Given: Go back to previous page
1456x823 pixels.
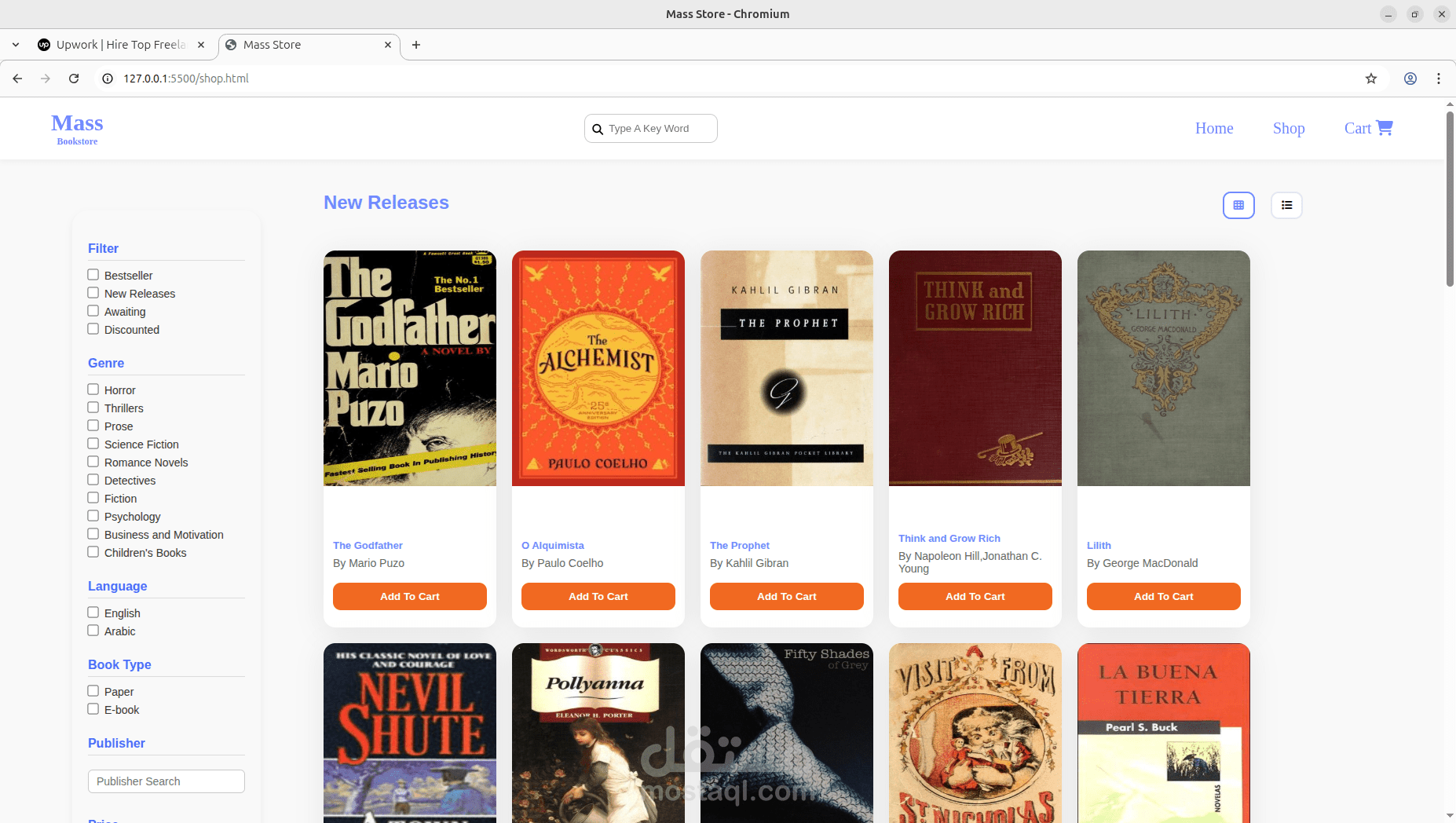Looking at the screenshot, I should coord(17,79).
